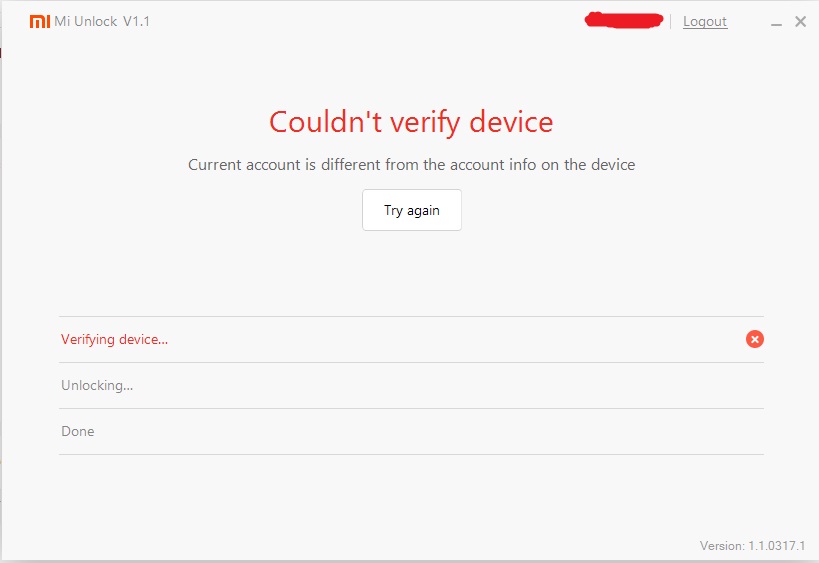Sign out using the Logout link
This screenshot has width=819, height=563.
pos(705,22)
